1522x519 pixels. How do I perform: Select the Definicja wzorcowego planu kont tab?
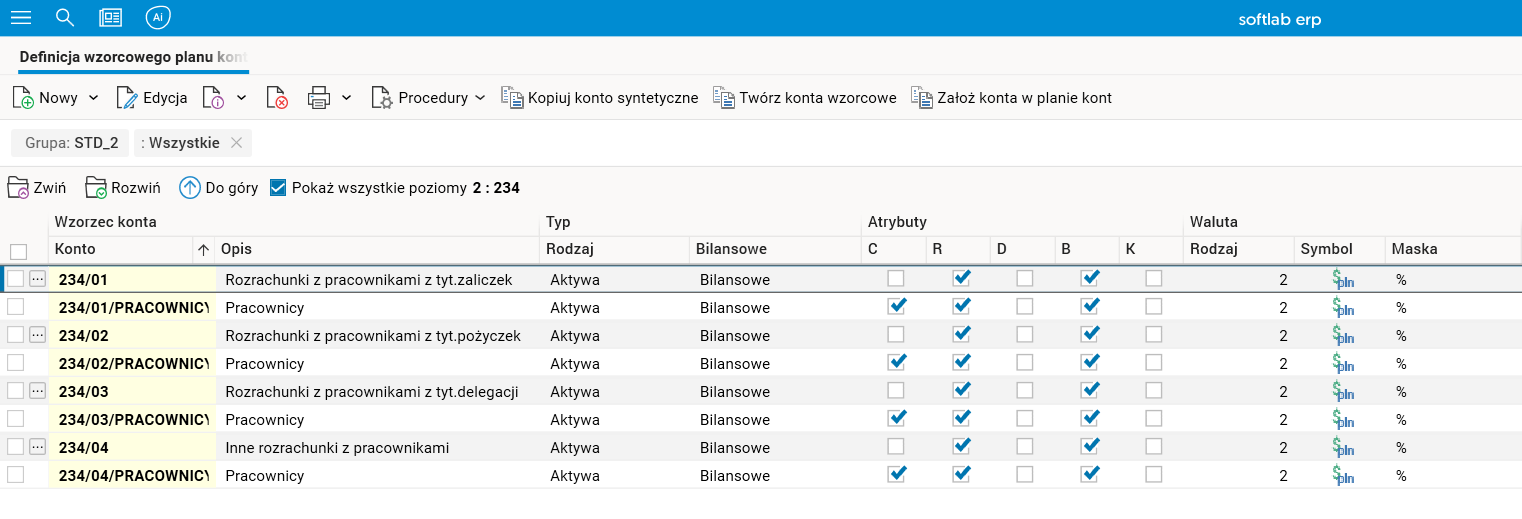coord(133,57)
